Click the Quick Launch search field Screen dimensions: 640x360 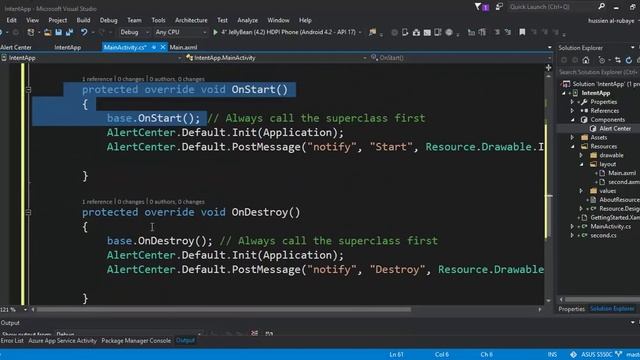point(551,7)
